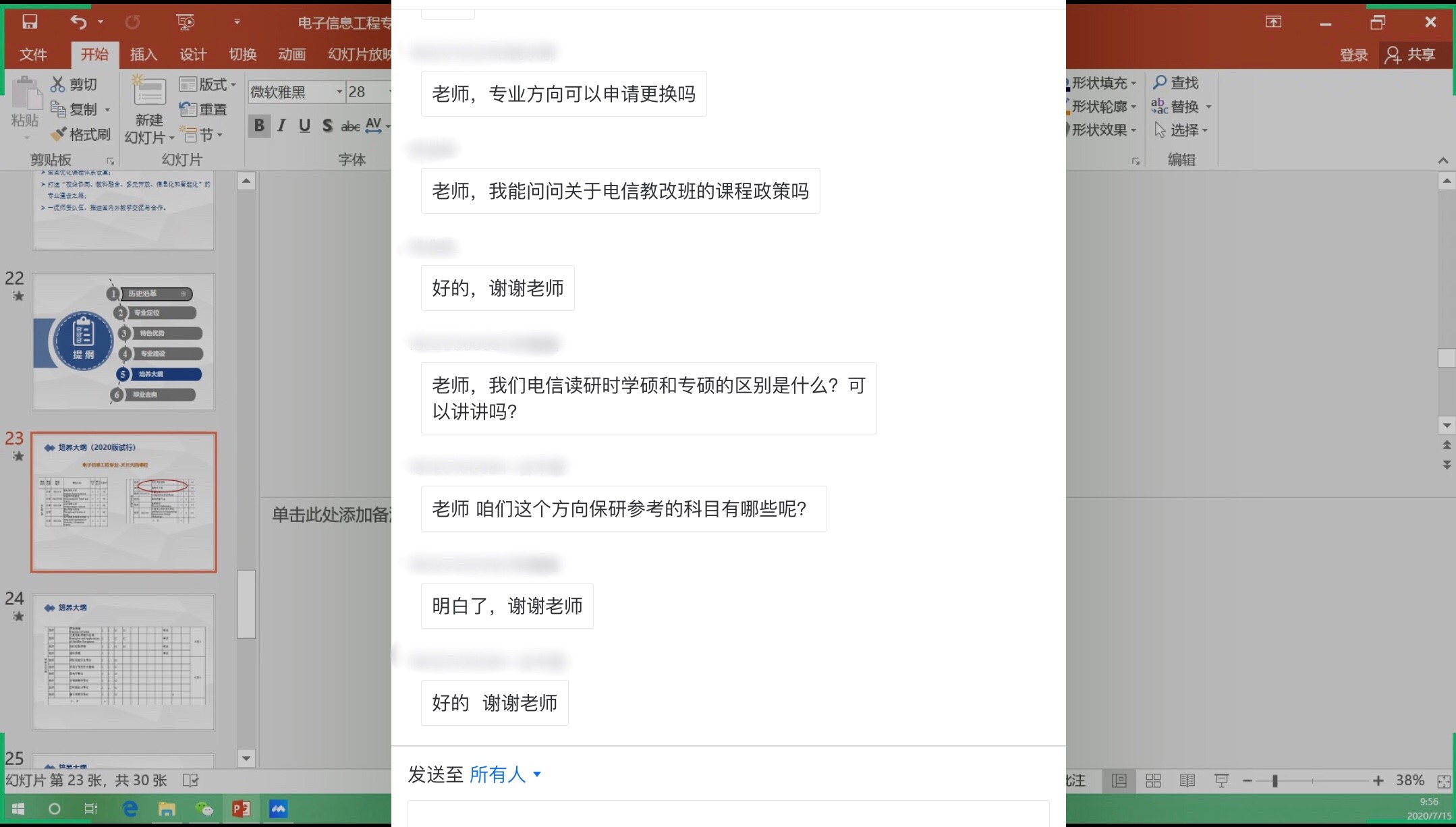Open the font name 微软雅黑 dropdown

[339, 92]
